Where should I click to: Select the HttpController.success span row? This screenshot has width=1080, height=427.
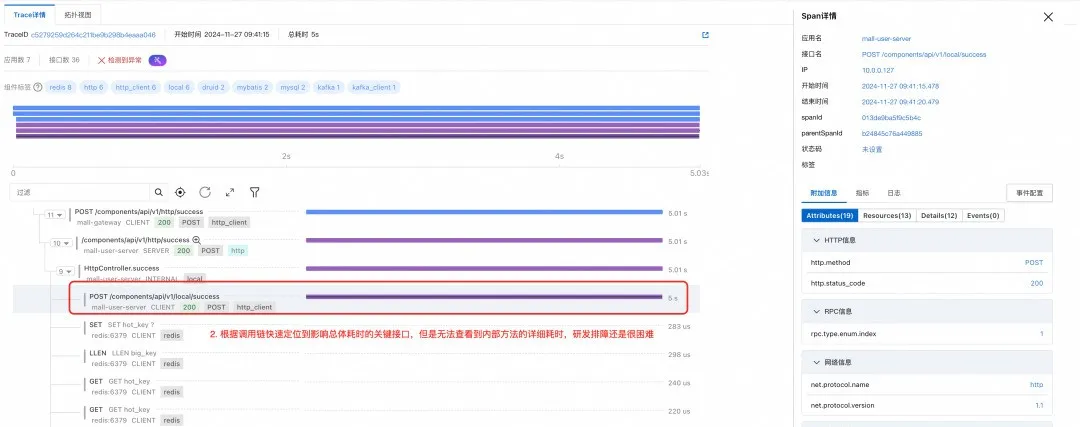tap(121, 268)
